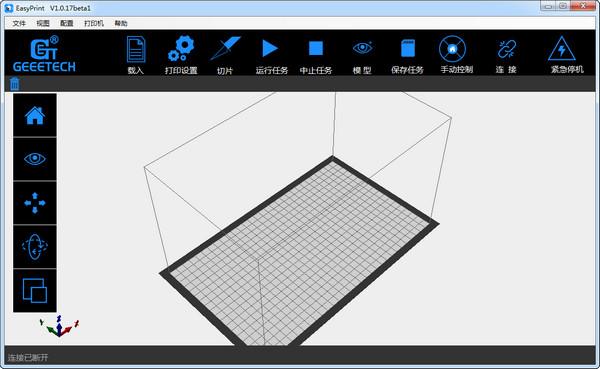Open 手动控制 manual control
The width and height of the screenshot is (600, 369).
point(452,49)
